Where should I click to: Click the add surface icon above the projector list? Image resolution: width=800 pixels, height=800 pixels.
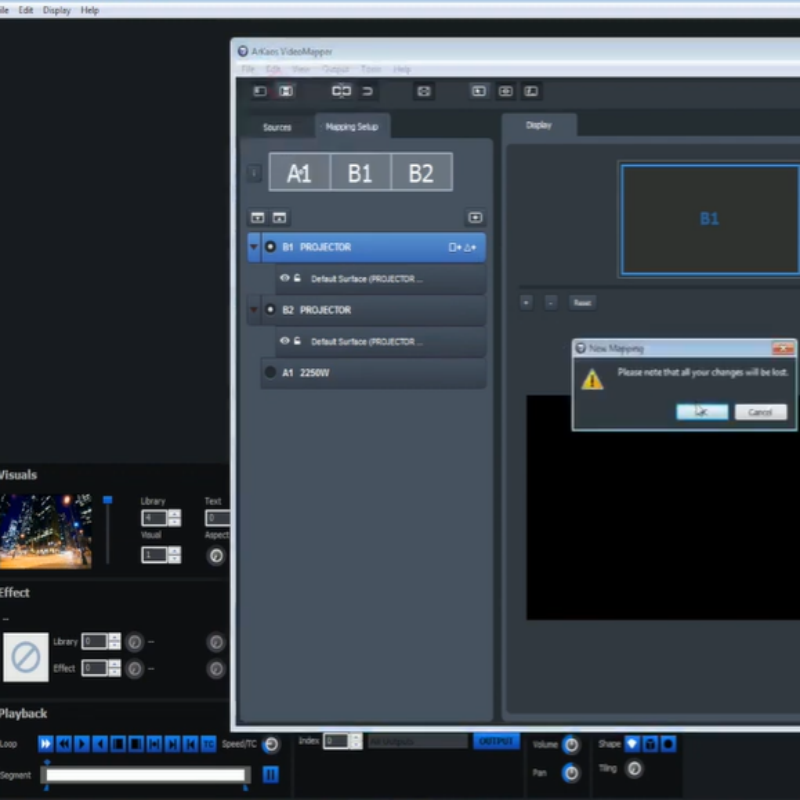pyautogui.click(x=475, y=217)
